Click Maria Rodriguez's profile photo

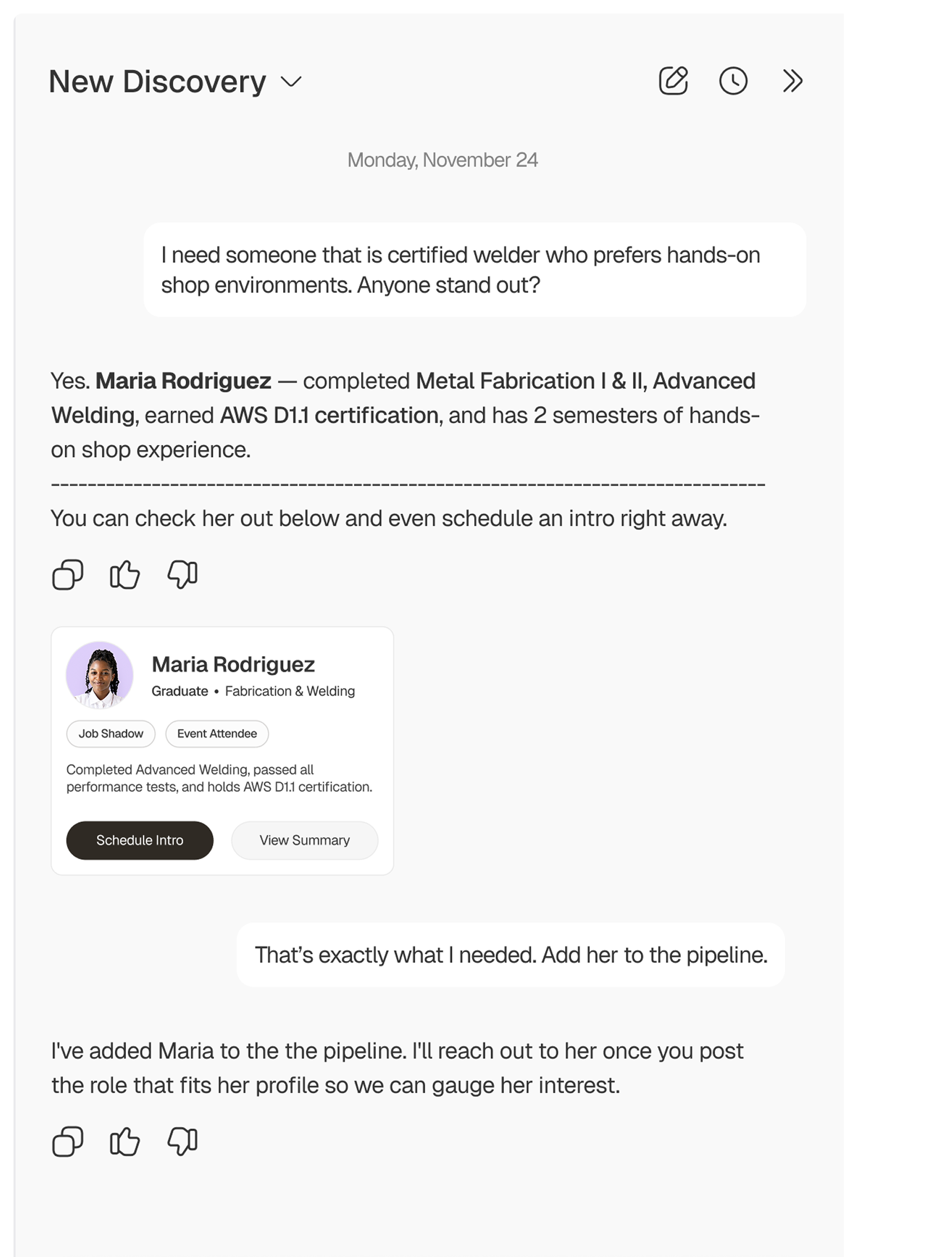[x=100, y=675]
